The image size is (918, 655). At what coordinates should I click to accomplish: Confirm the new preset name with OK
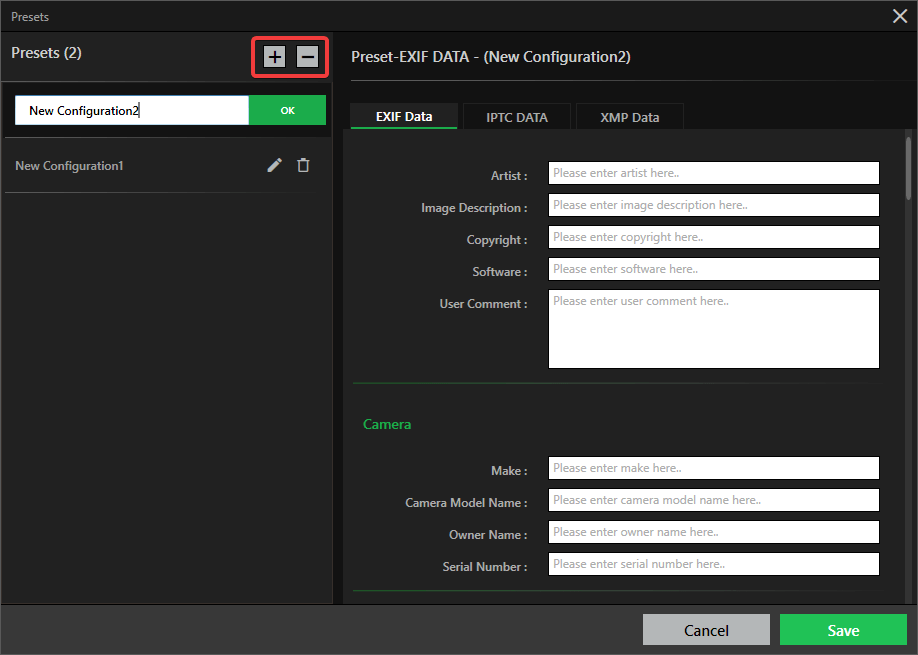[287, 110]
